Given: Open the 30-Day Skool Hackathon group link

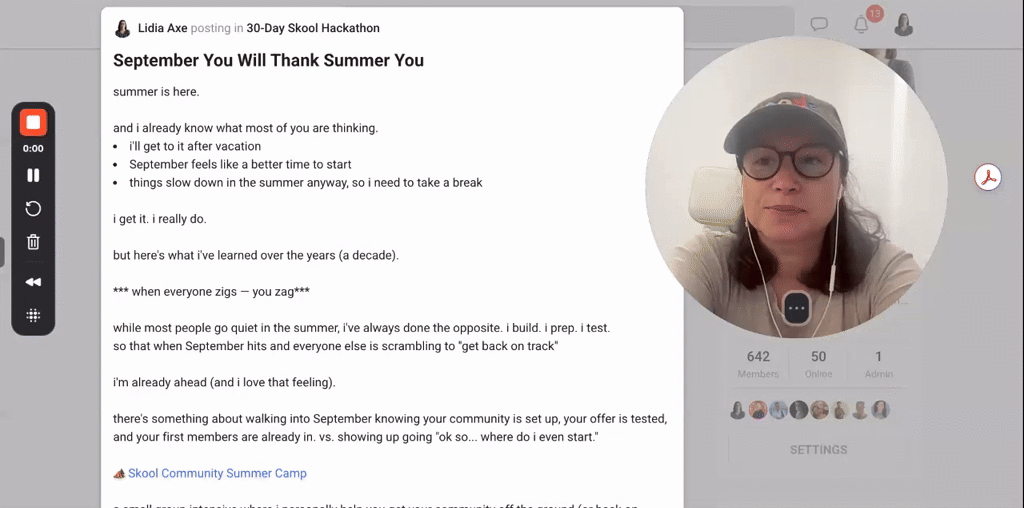Looking at the screenshot, I should (x=313, y=28).
